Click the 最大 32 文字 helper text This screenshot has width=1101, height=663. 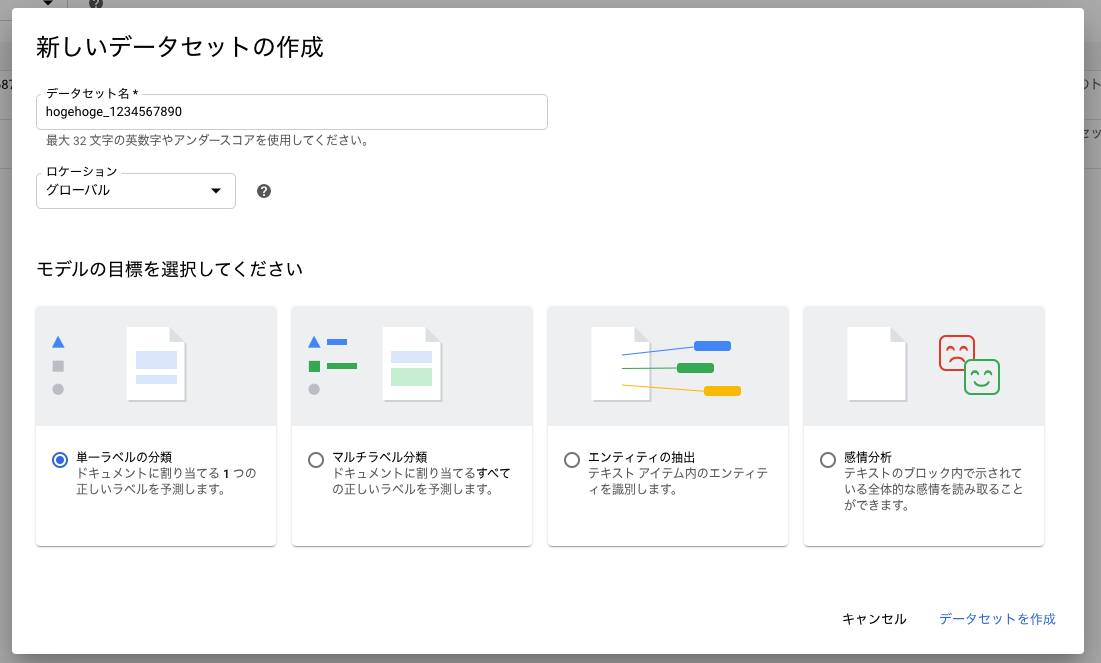(x=208, y=140)
